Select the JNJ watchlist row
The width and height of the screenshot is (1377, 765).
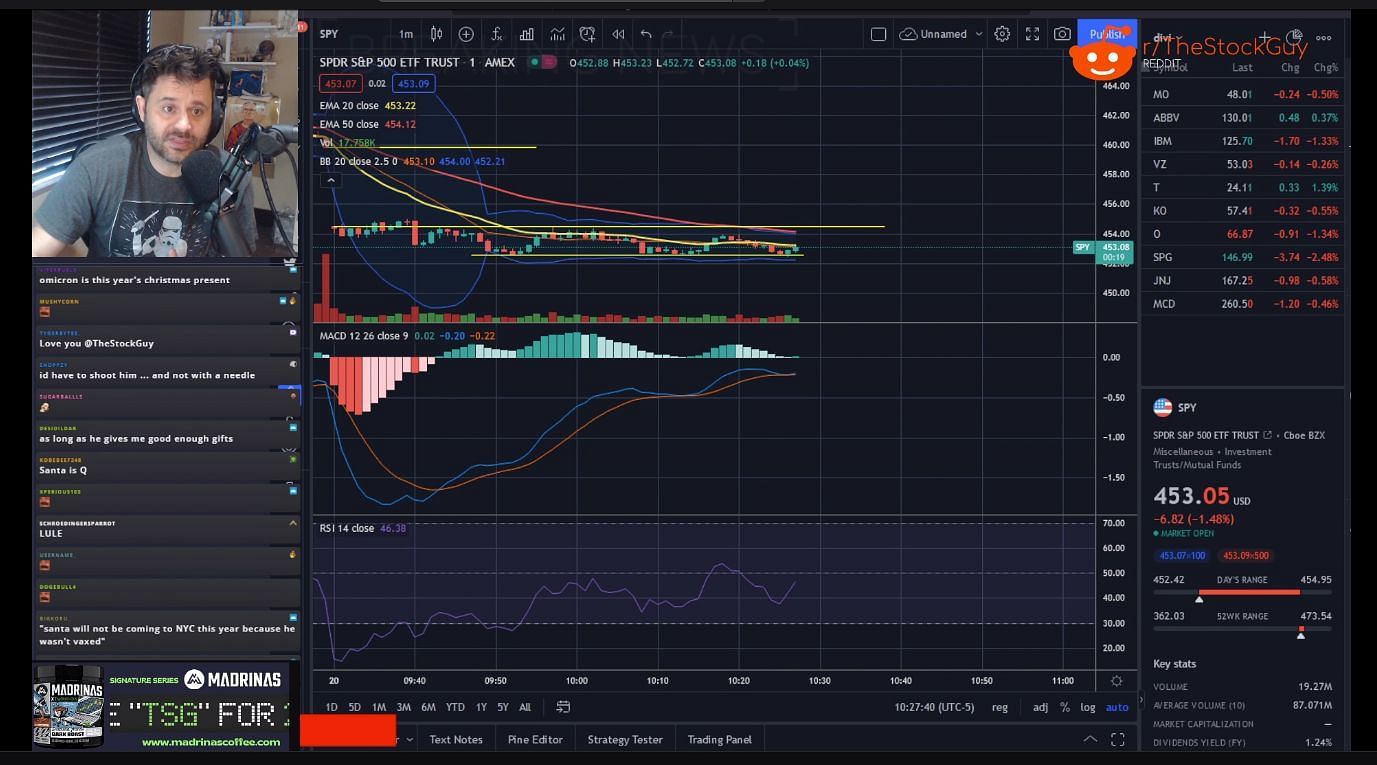click(x=1242, y=280)
